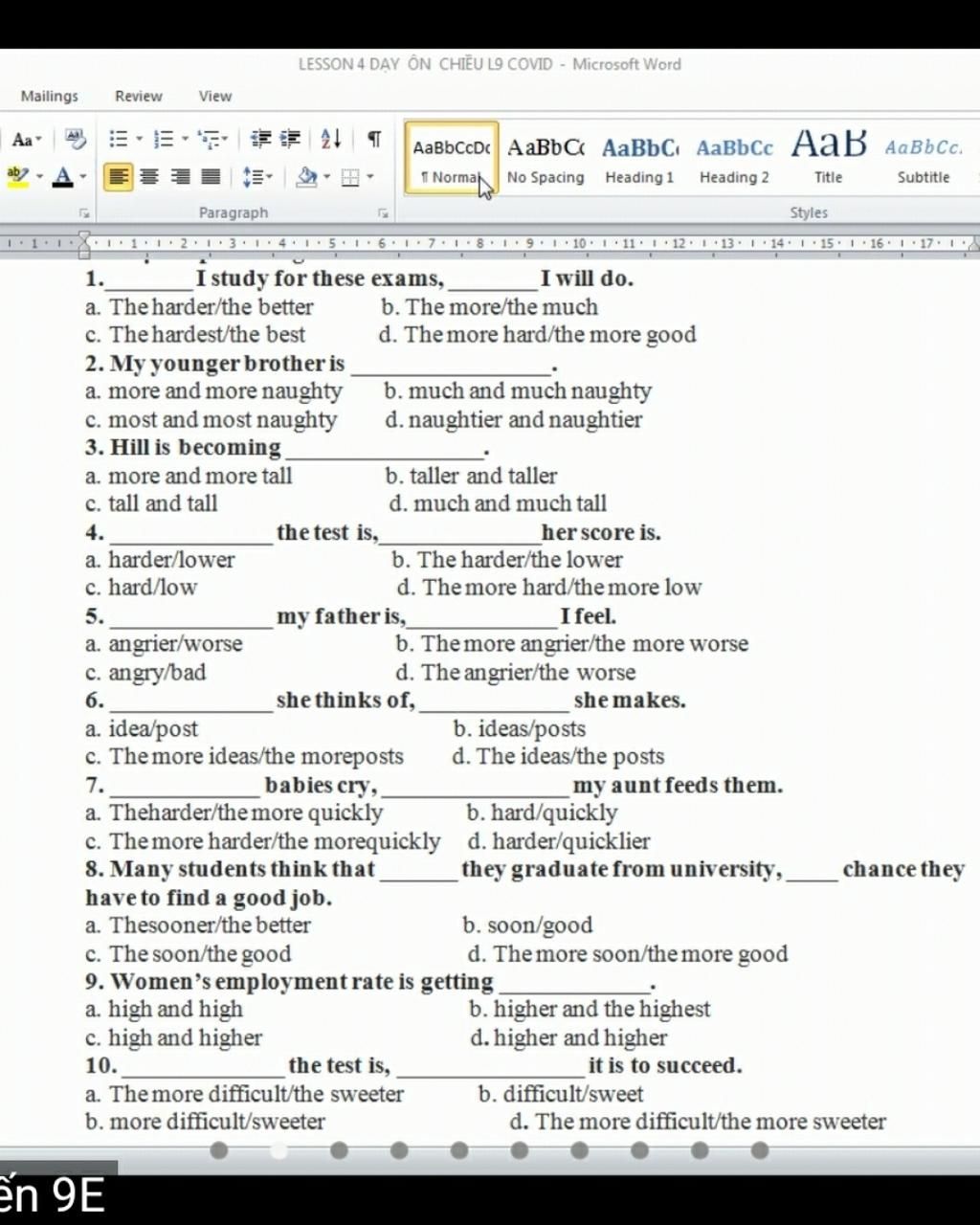
Task: Apply the Normal style
Action: (x=451, y=158)
